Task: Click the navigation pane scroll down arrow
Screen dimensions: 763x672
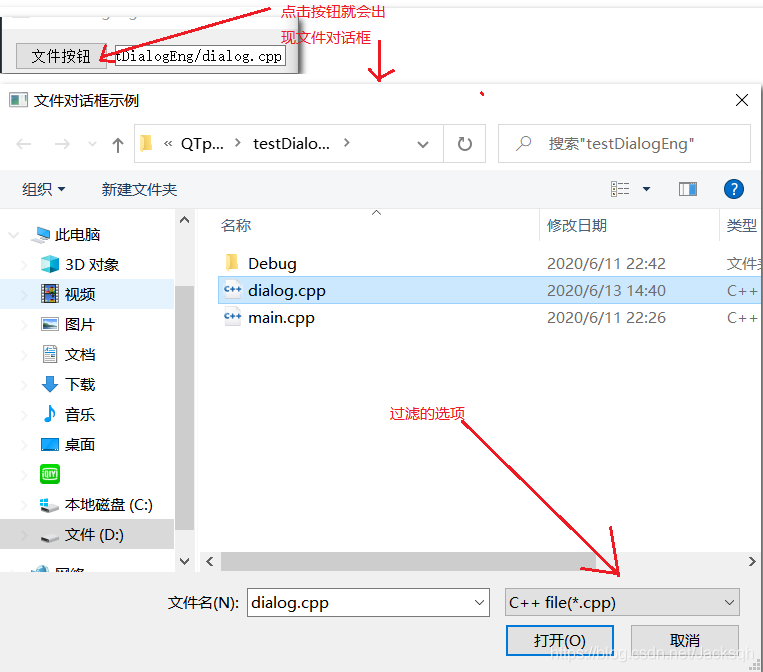Action: tap(184, 561)
